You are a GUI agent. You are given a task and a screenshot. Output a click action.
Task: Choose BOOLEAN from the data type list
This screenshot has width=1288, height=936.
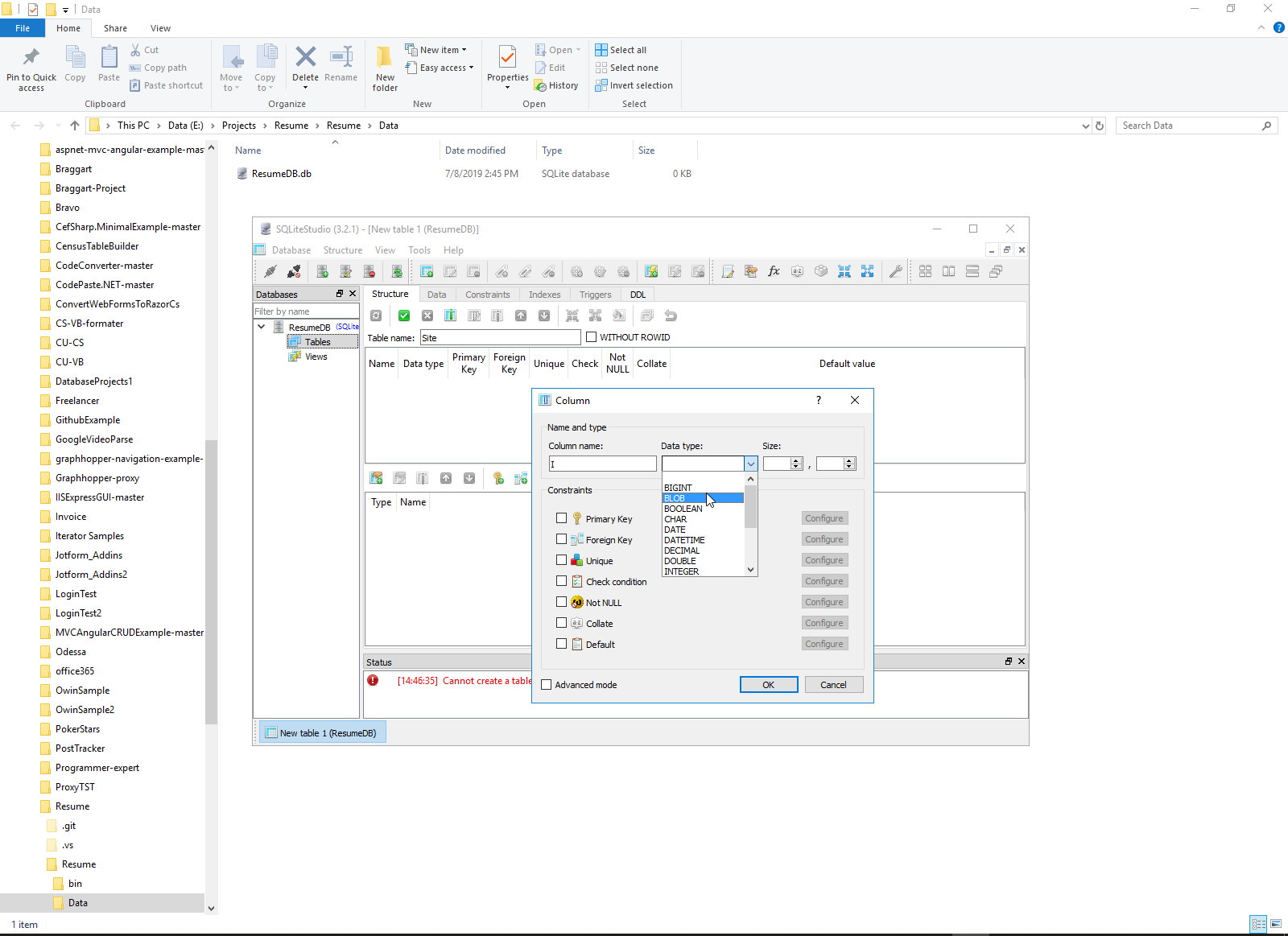click(x=683, y=509)
